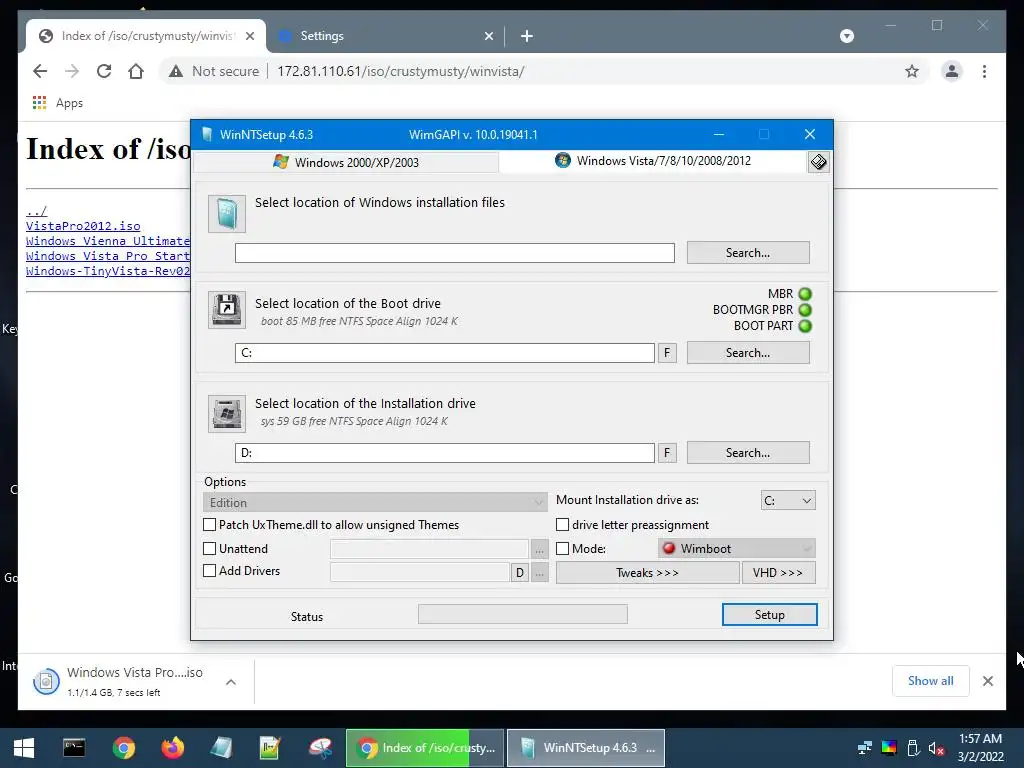Click the BOOTMGR PBR green status indicator
This screenshot has width=1024, height=768.
click(x=805, y=310)
